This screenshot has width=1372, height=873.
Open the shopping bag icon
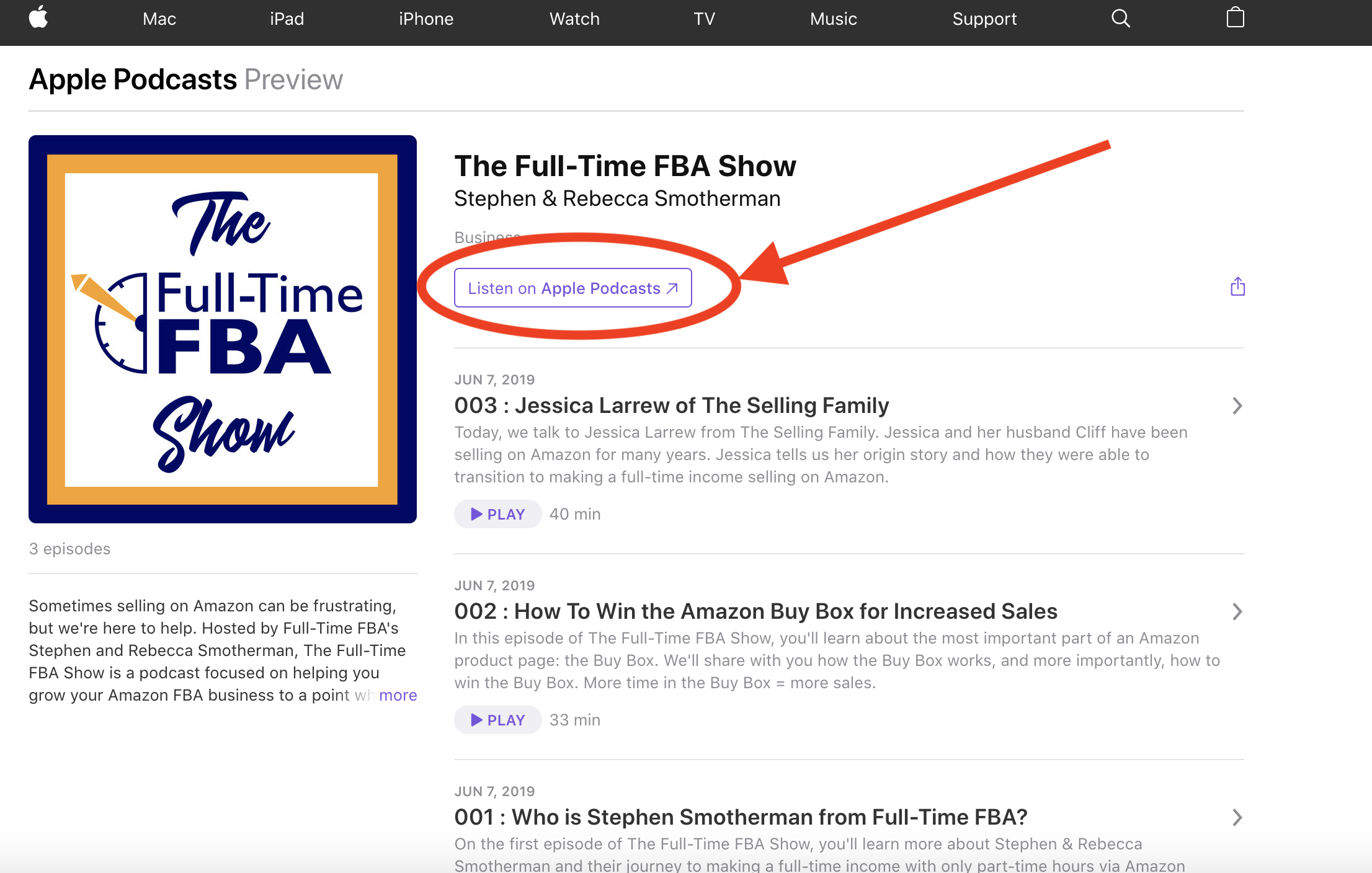(x=1235, y=17)
